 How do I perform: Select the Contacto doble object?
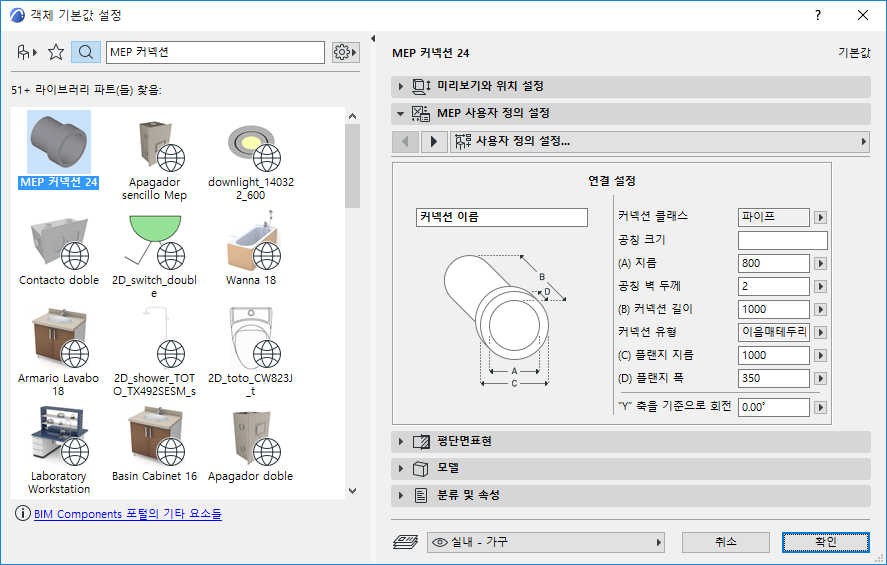59,249
